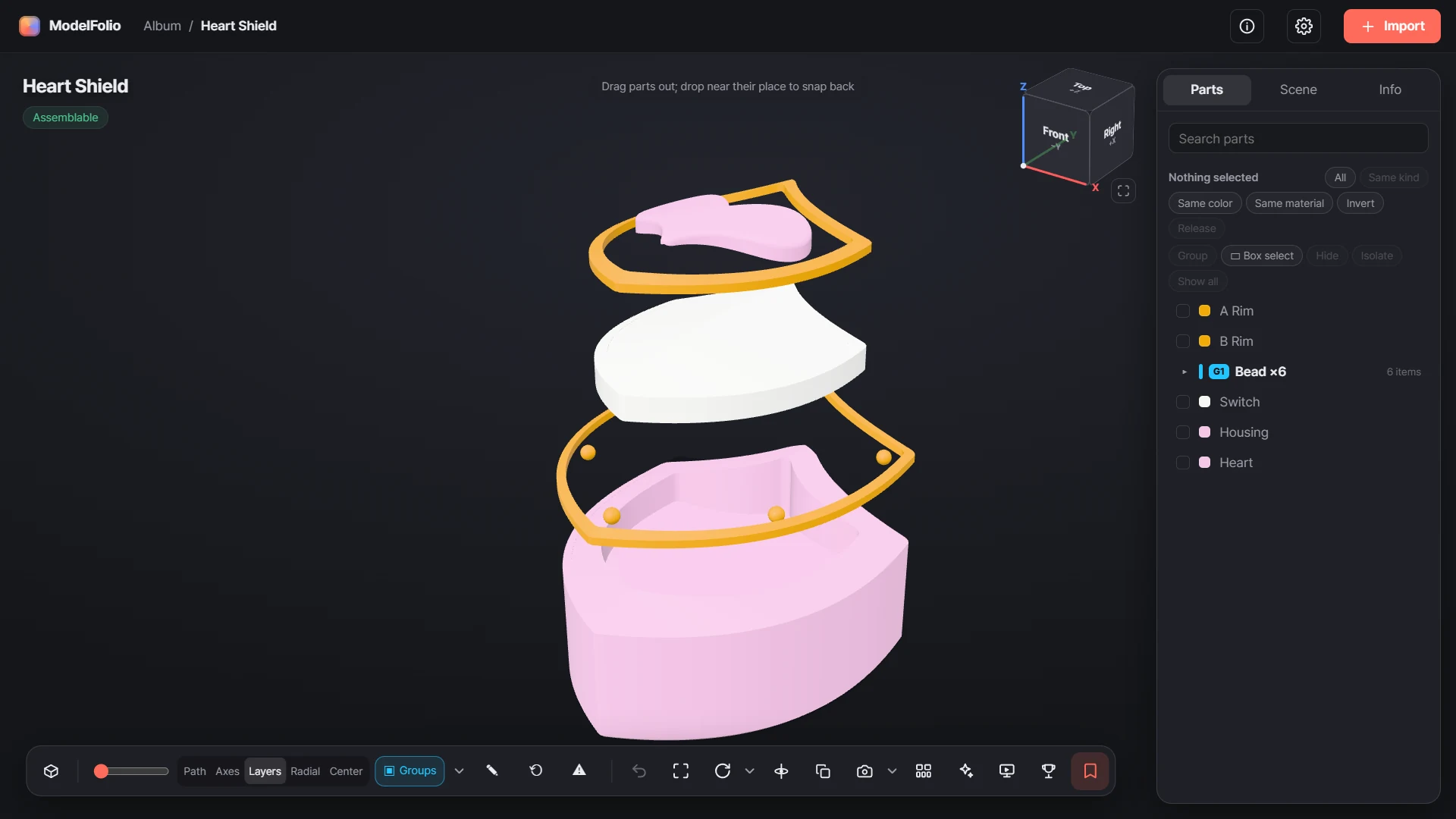Select Path explode mode
This screenshot has width=1456, height=819.
tap(195, 771)
